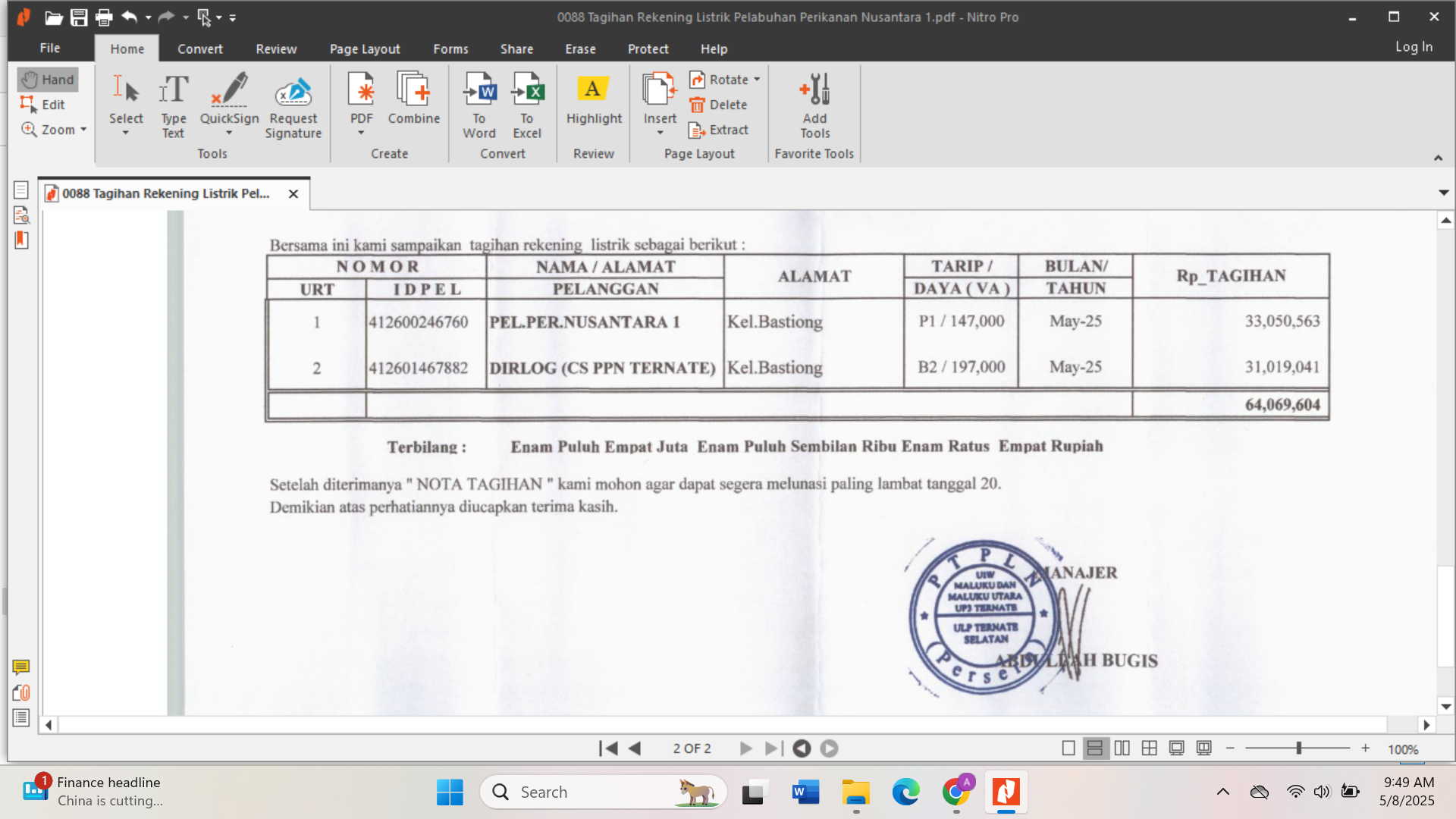Delete pages from document
Viewport: 1456px width, 819px height.
click(x=718, y=105)
